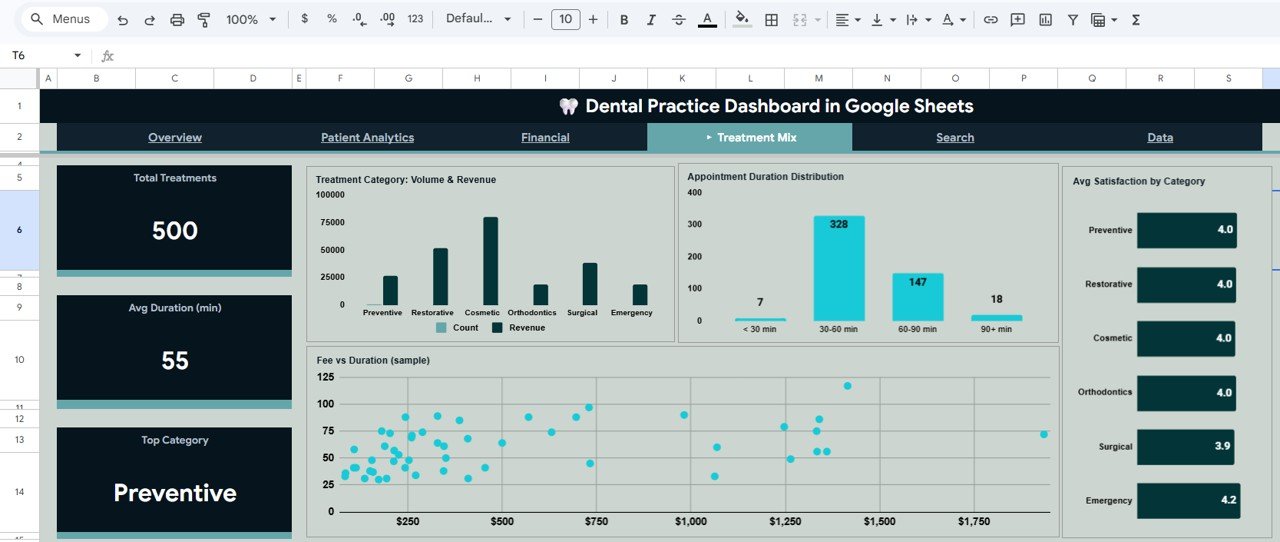Open the name box dropdown at T6
Viewport: 1280px width, 542px height.
pyautogui.click(x=77, y=56)
